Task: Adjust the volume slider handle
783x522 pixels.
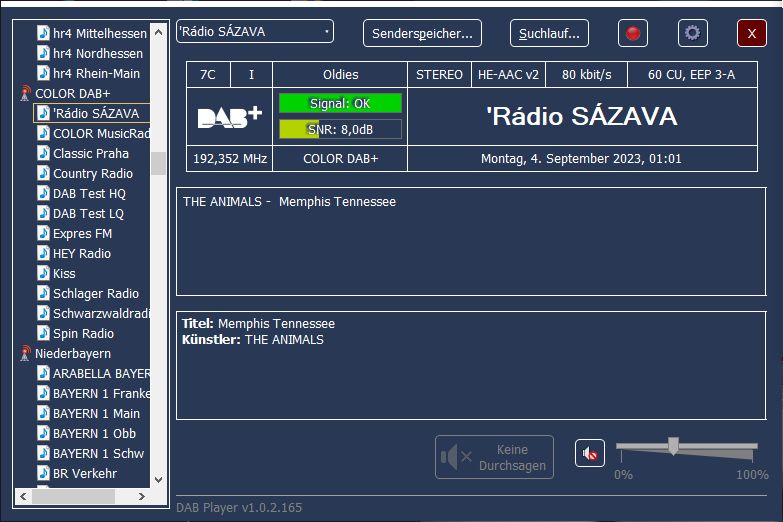Action: point(674,446)
